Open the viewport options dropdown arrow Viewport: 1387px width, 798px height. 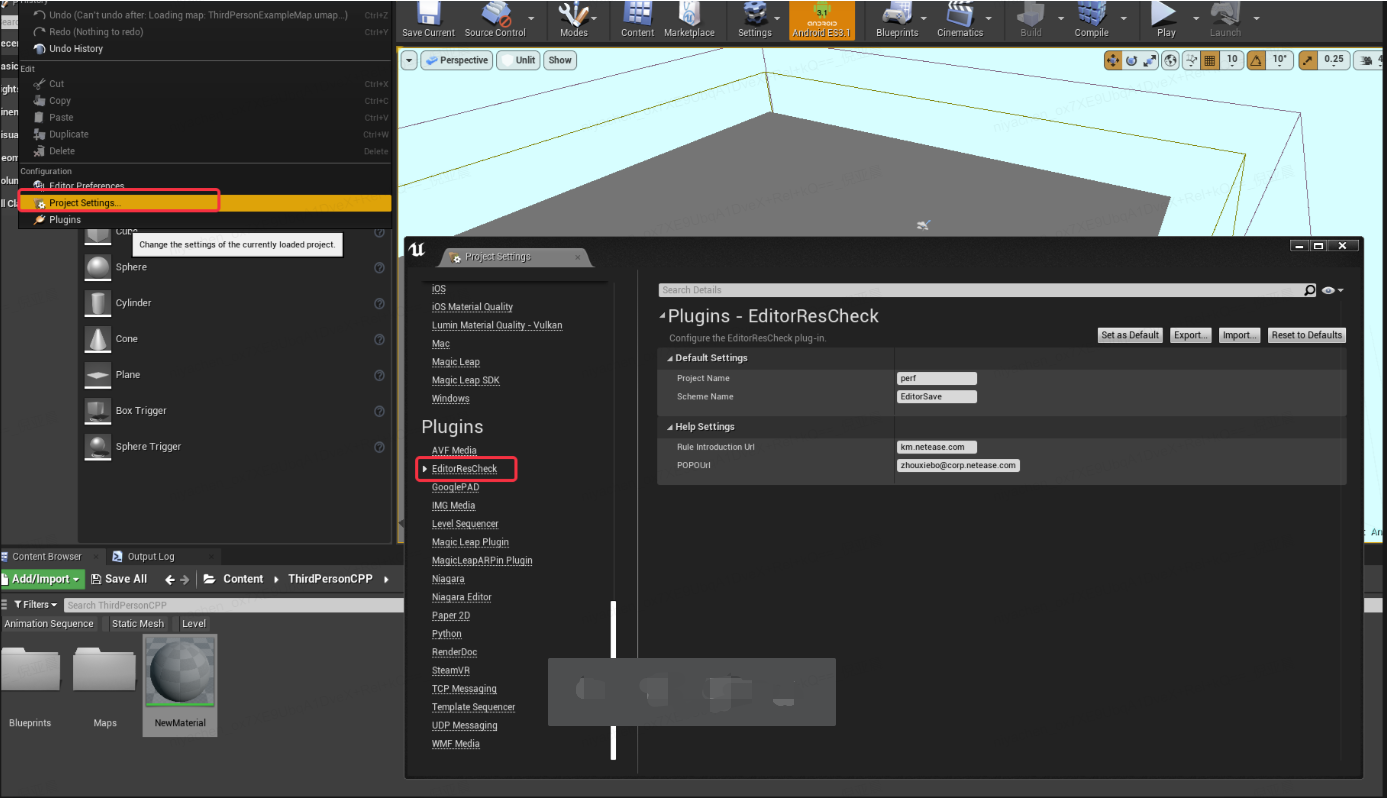click(409, 60)
